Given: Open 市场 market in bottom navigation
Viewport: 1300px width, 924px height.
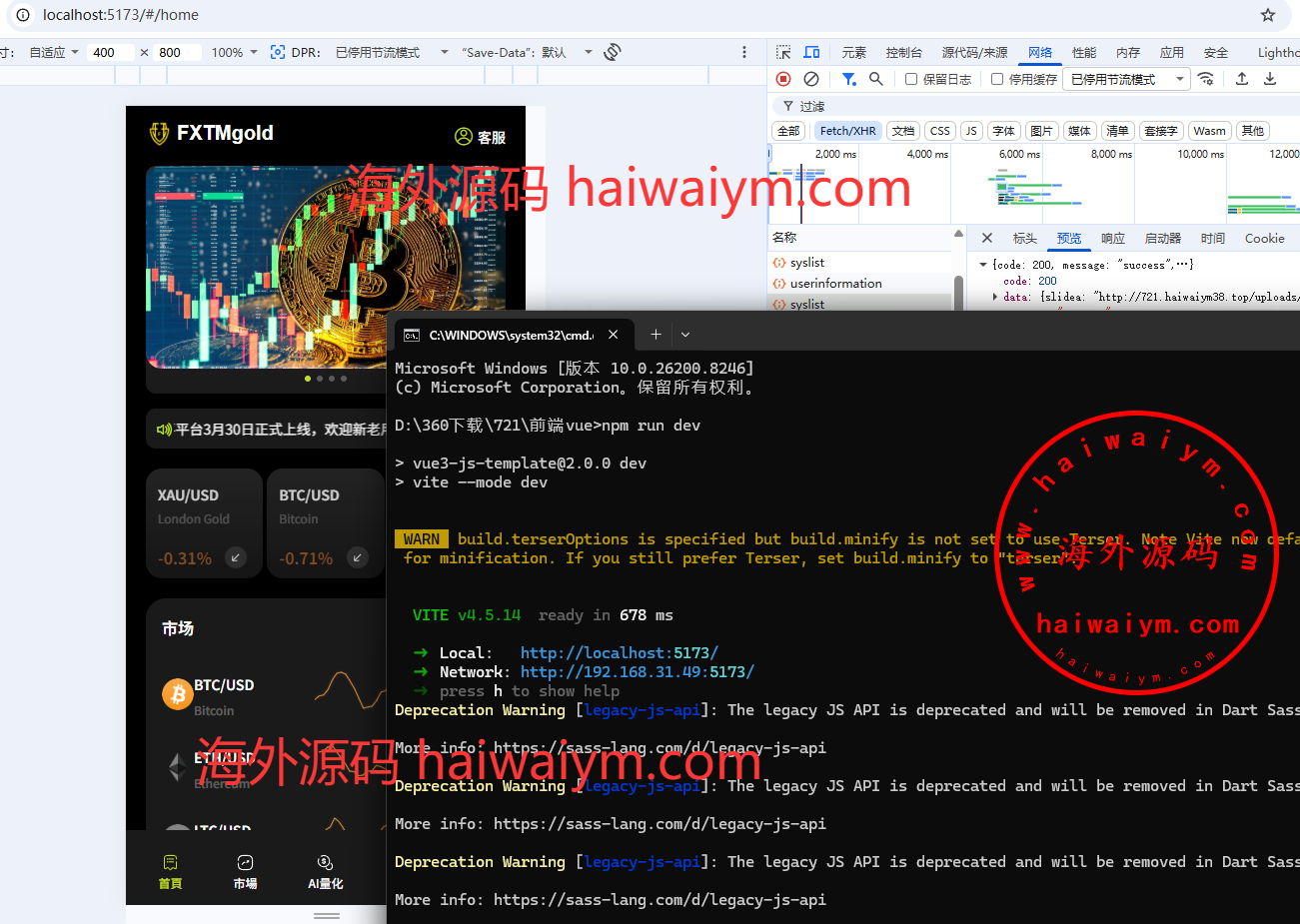Looking at the screenshot, I should [245, 872].
